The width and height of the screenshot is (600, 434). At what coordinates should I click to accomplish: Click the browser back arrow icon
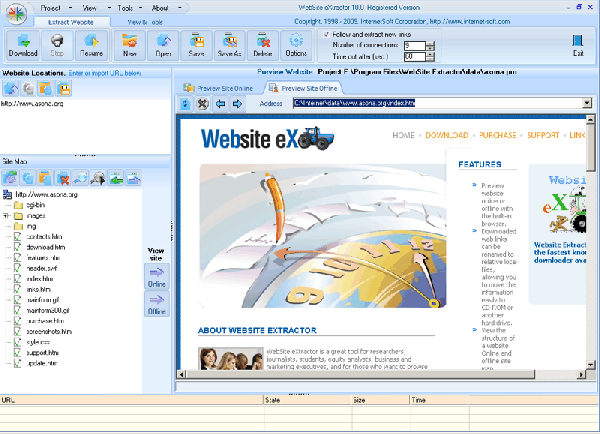pos(220,104)
